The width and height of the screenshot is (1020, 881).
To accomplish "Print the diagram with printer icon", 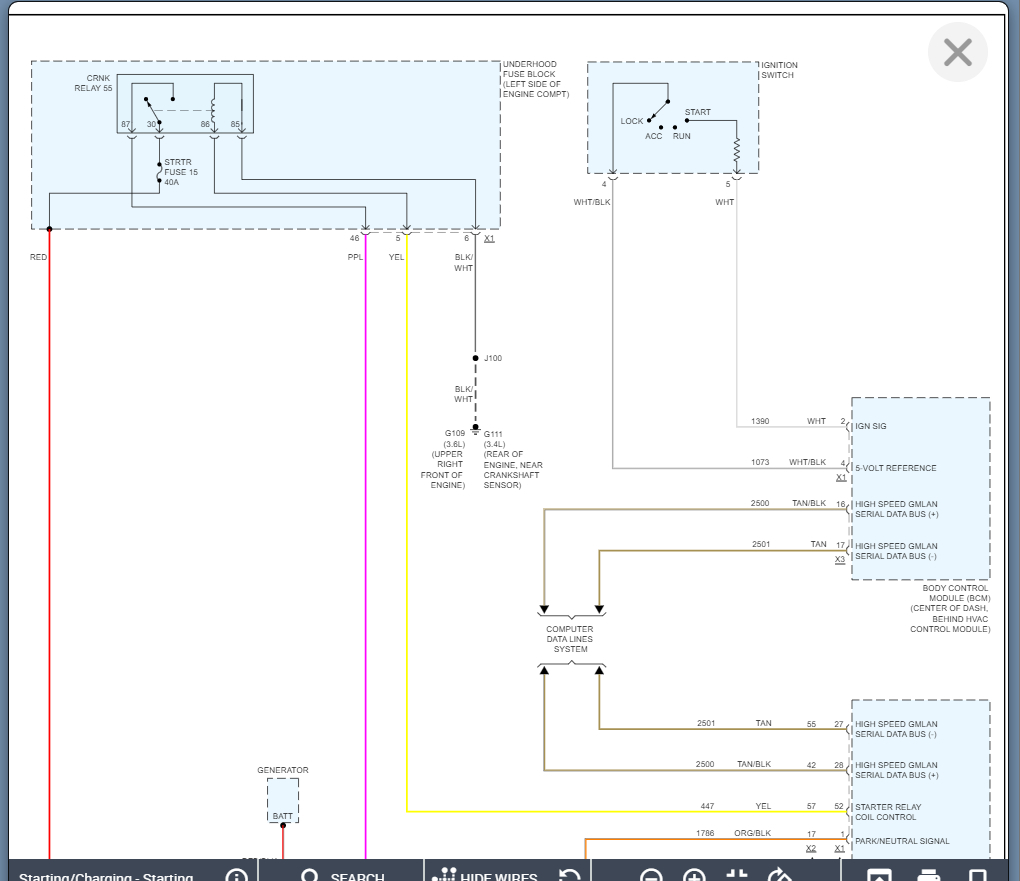I will click(928, 876).
